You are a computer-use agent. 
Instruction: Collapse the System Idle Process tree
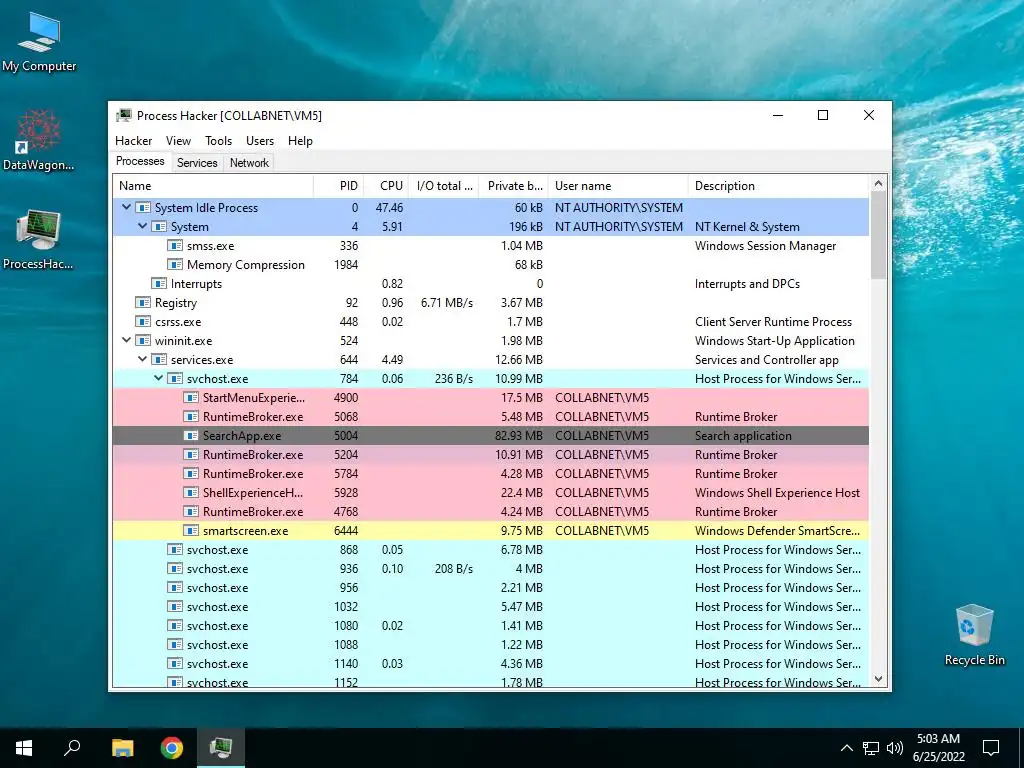point(127,207)
